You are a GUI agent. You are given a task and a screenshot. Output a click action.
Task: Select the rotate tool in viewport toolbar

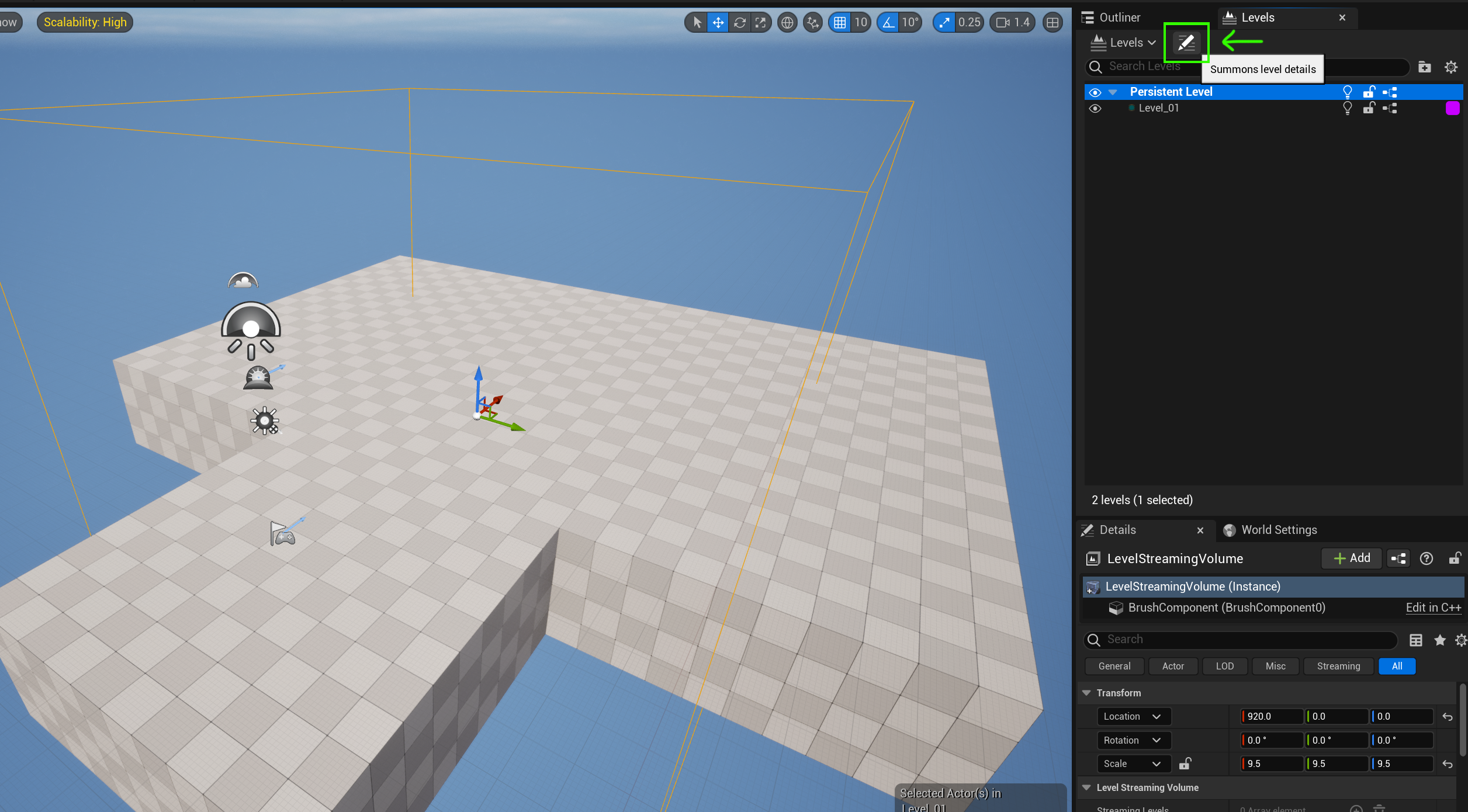click(x=739, y=23)
